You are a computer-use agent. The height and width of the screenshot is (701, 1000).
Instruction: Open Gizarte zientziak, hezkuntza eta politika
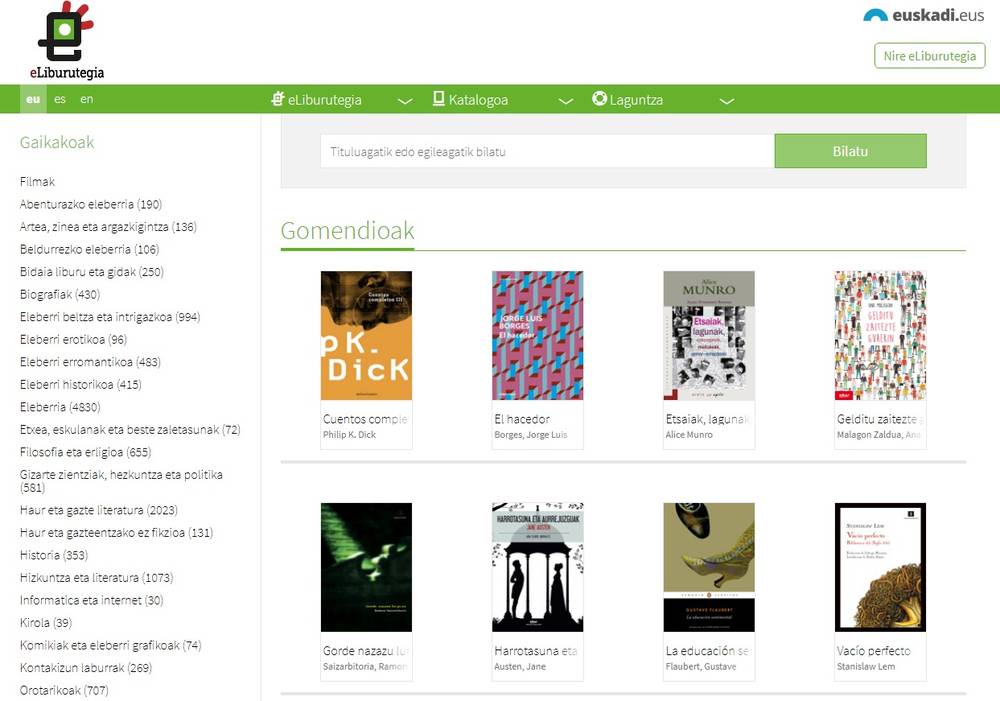[121, 481]
